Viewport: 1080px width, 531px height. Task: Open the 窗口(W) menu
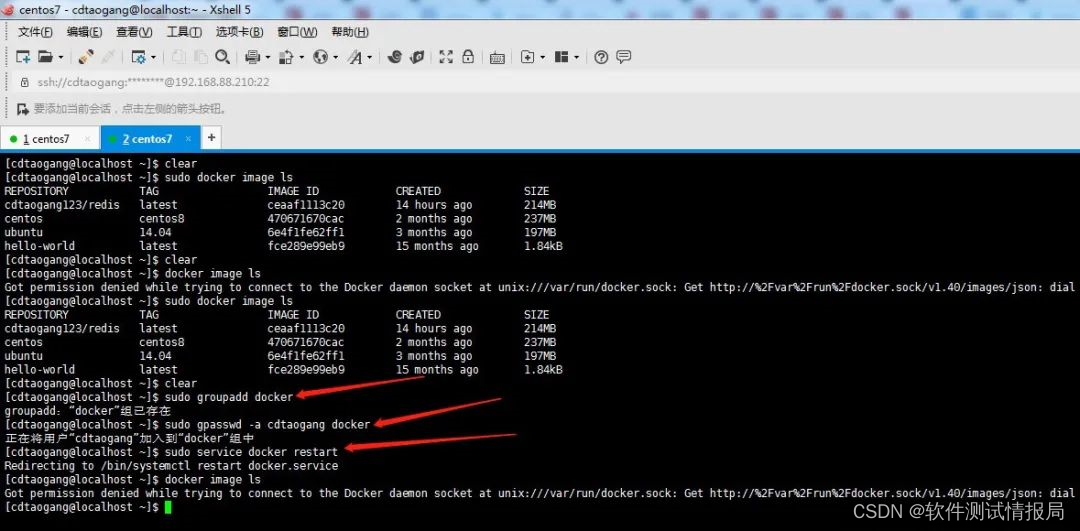pos(297,32)
